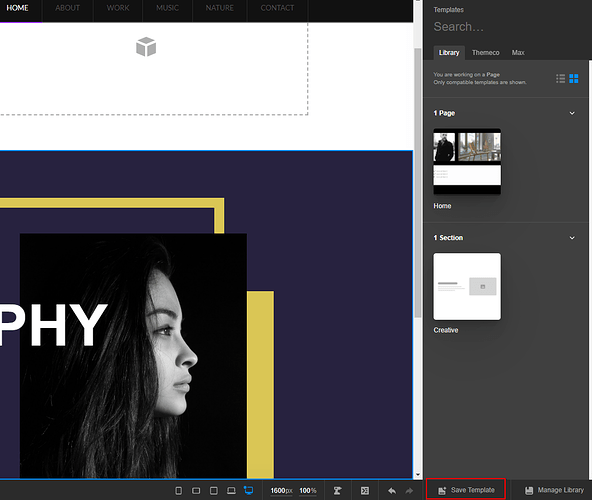Collapse the 1 Section group
The image size is (592, 500).
tap(572, 238)
